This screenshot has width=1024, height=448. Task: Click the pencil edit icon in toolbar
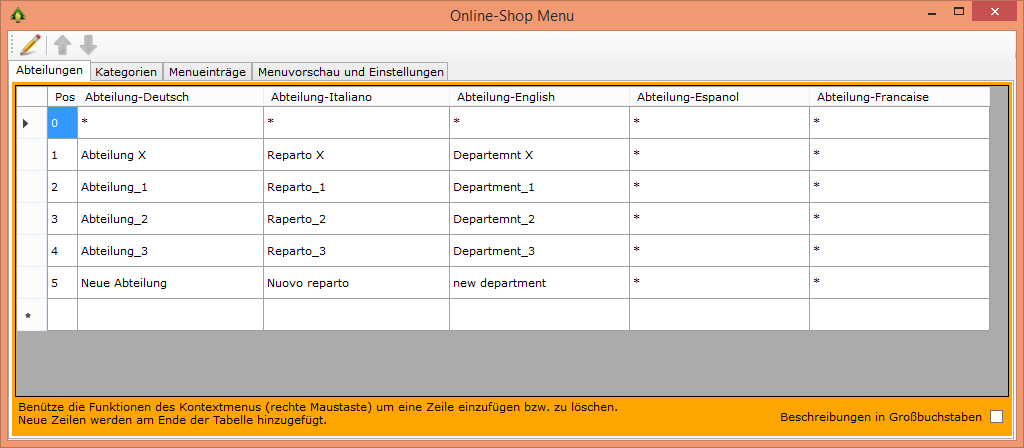coord(30,44)
